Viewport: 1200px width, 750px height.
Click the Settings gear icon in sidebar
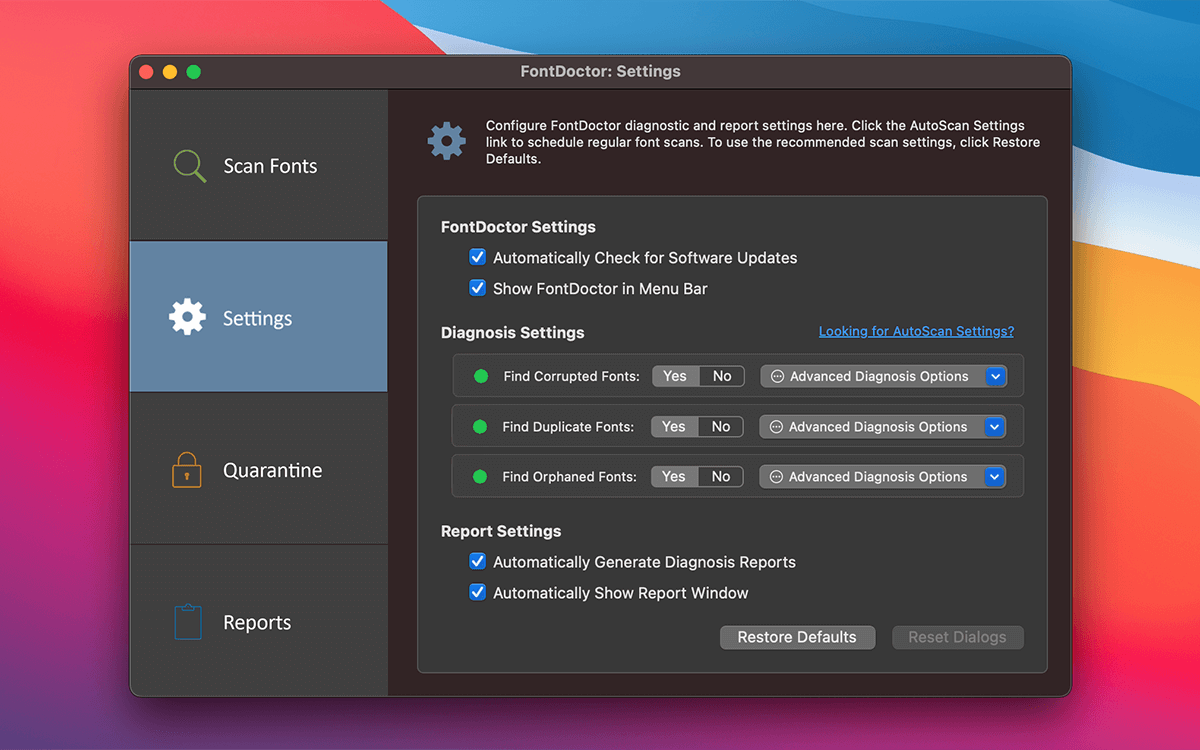[x=187, y=317]
